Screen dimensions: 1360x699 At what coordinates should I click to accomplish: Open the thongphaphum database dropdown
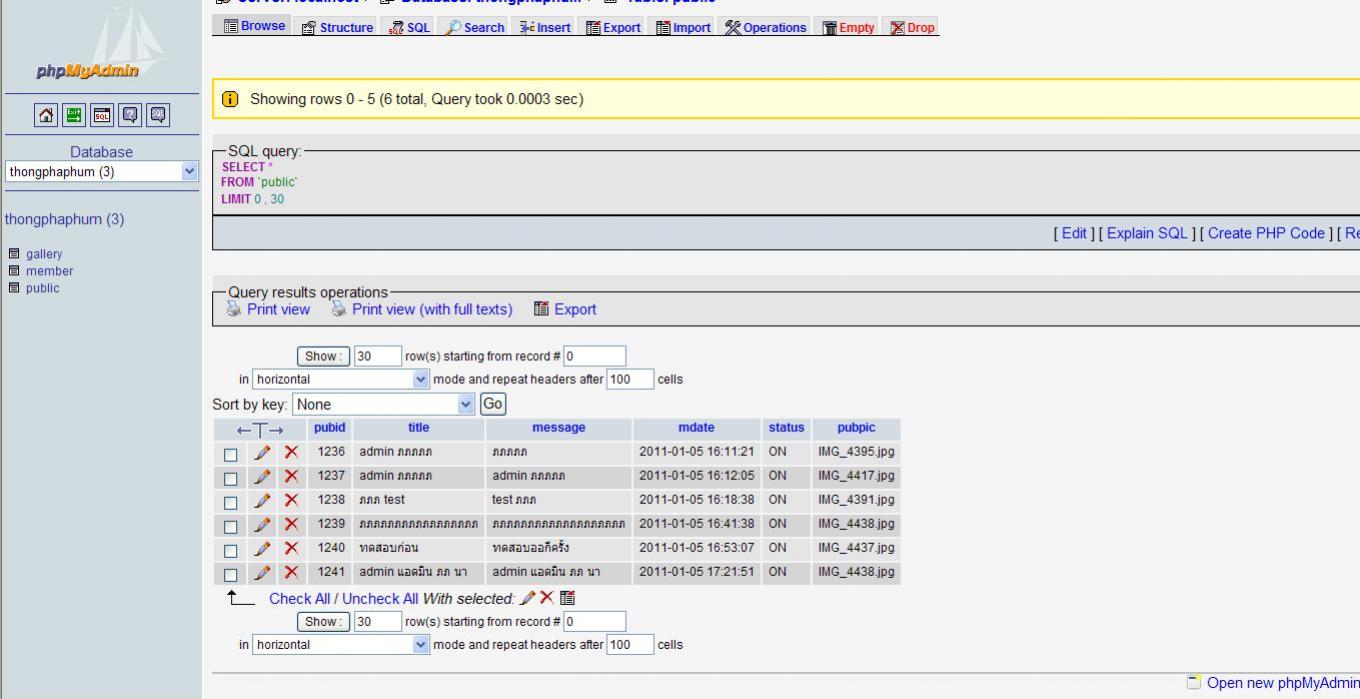tap(101, 172)
